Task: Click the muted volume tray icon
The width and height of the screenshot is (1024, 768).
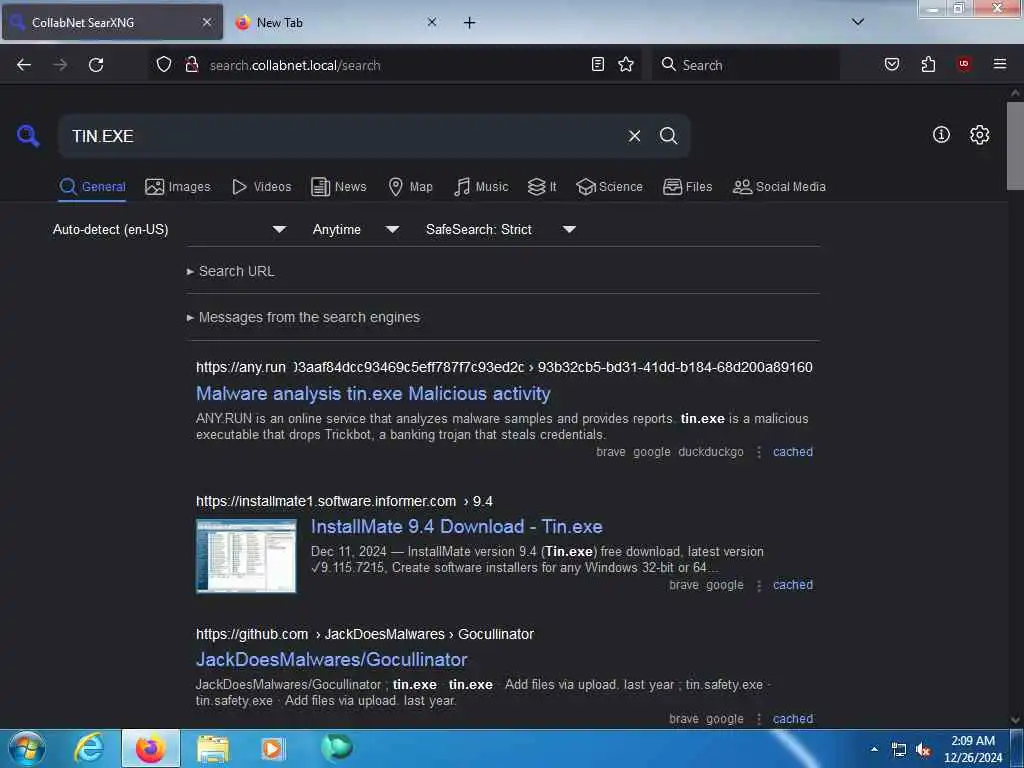Action: pos(923,750)
